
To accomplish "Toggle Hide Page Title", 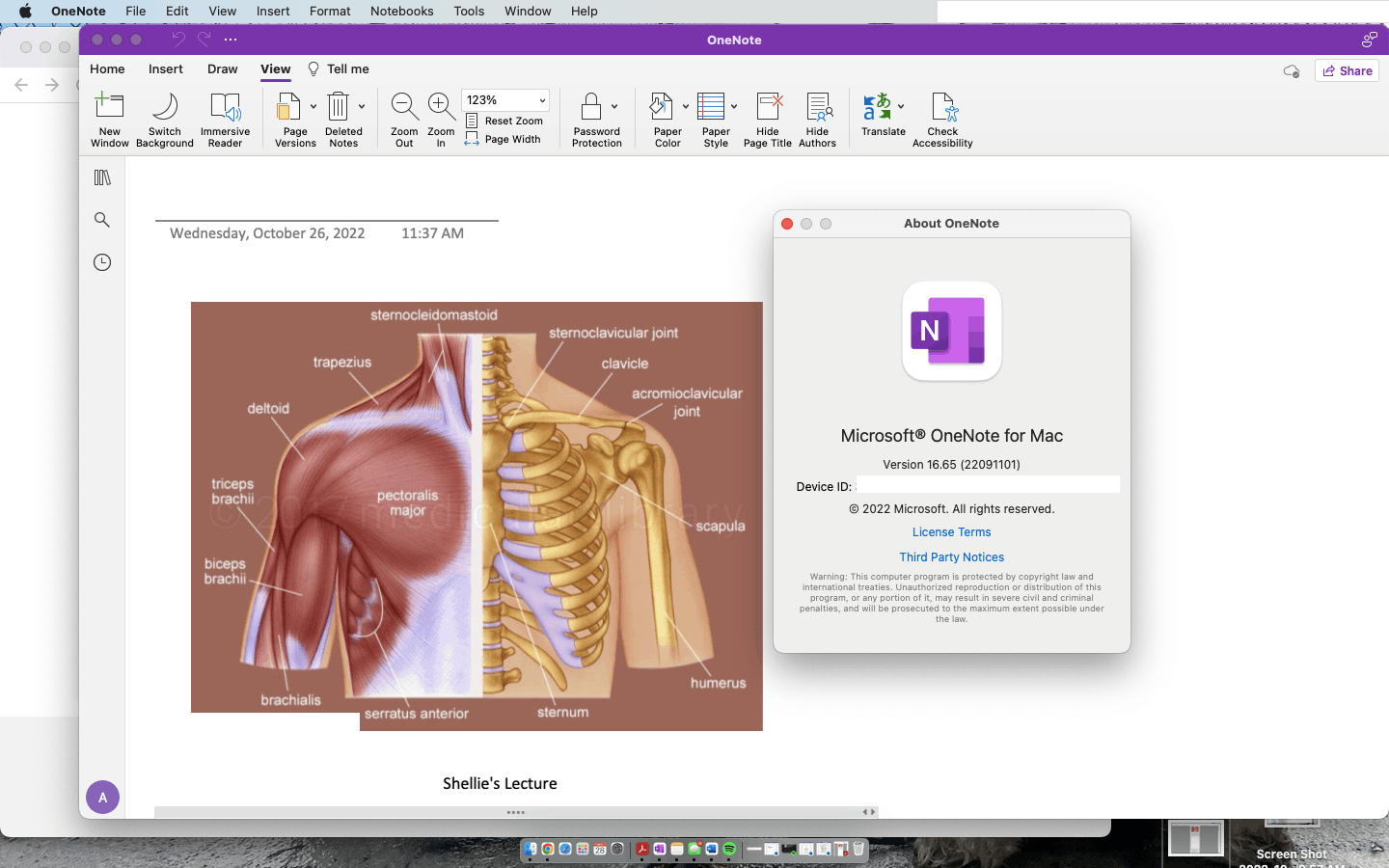I will (x=768, y=120).
